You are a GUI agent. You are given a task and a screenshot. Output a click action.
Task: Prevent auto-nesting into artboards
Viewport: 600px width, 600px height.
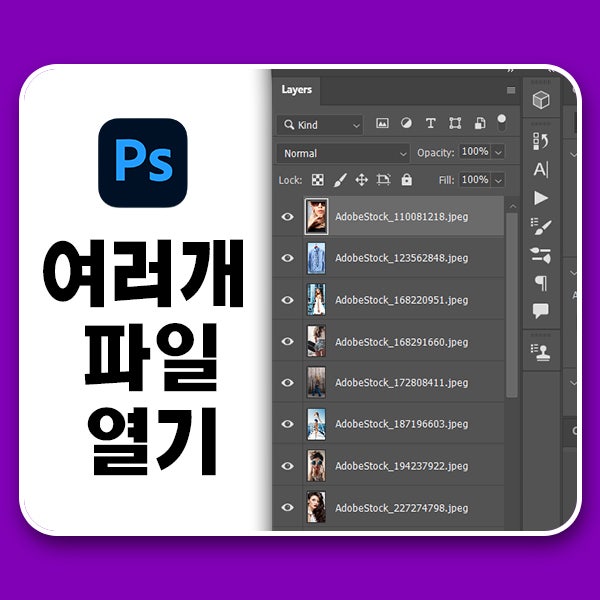383,179
